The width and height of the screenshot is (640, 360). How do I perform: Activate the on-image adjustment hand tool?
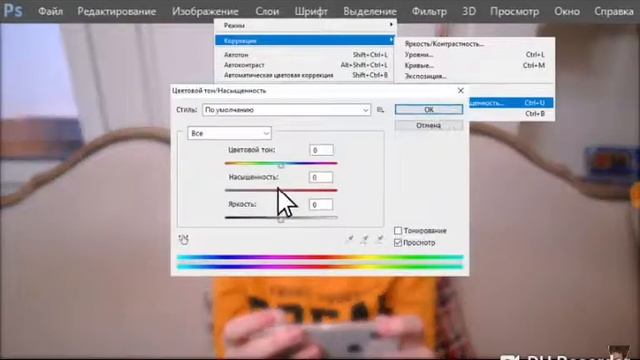tap(184, 240)
